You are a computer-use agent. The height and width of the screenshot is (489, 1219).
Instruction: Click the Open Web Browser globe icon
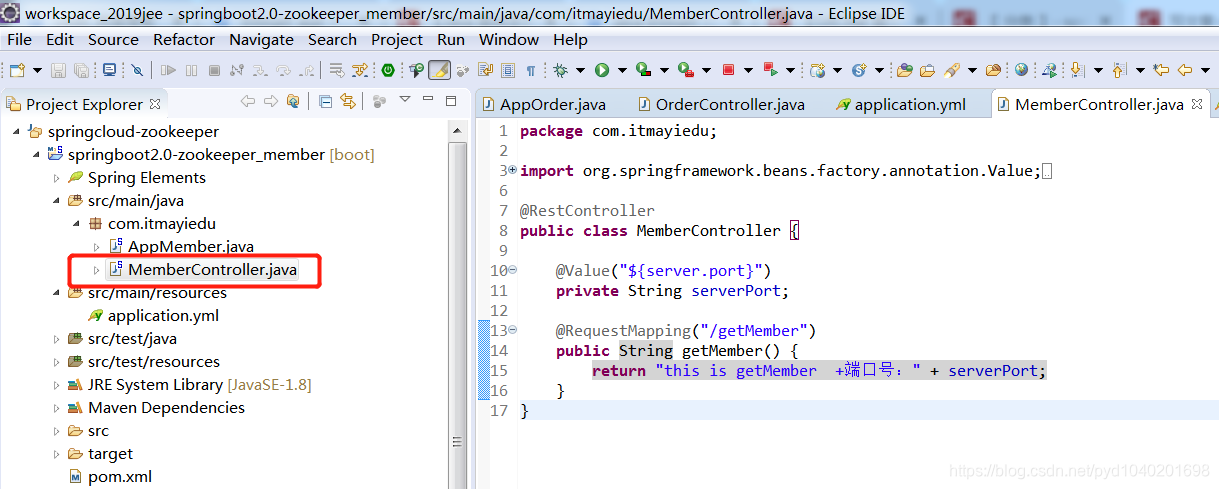pyautogui.click(x=1021, y=70)
